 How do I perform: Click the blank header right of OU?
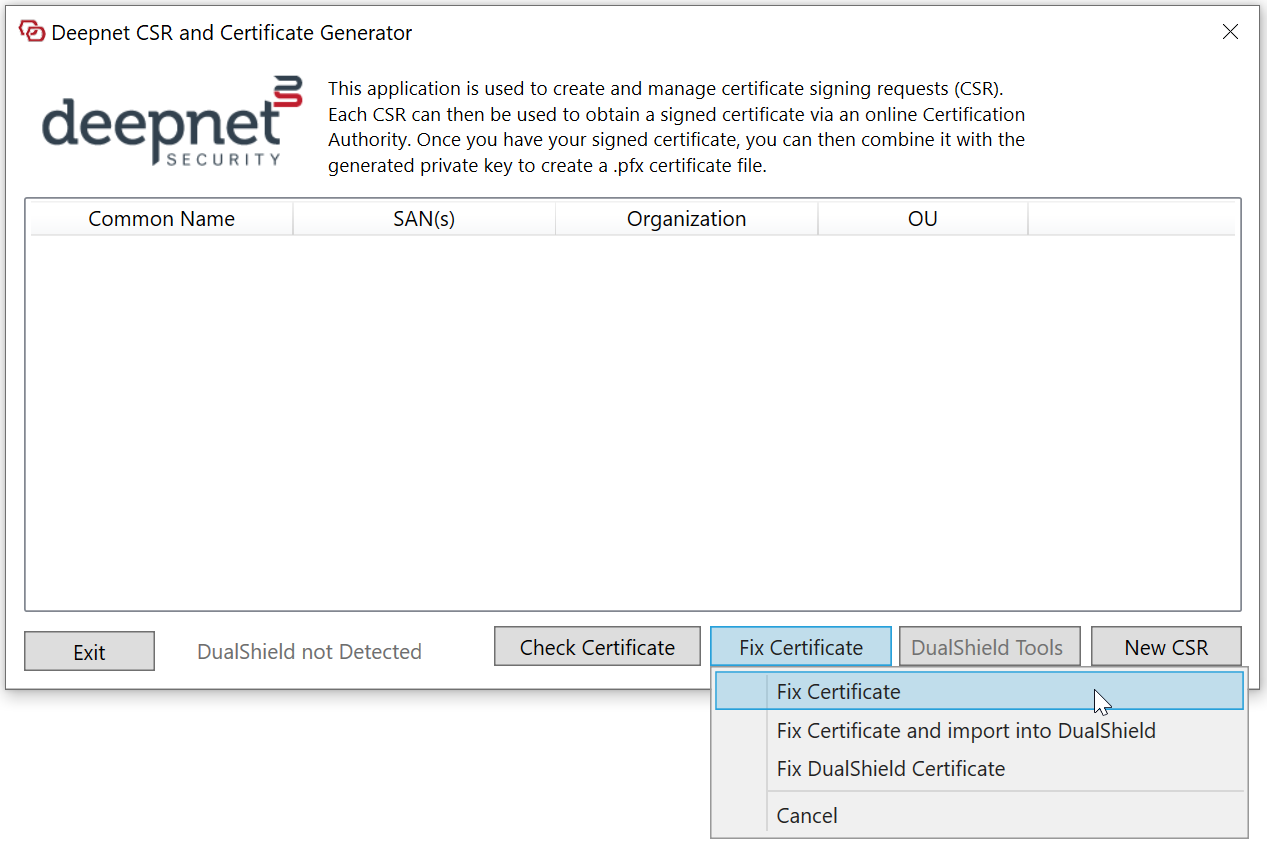[x=1130, y=219]
